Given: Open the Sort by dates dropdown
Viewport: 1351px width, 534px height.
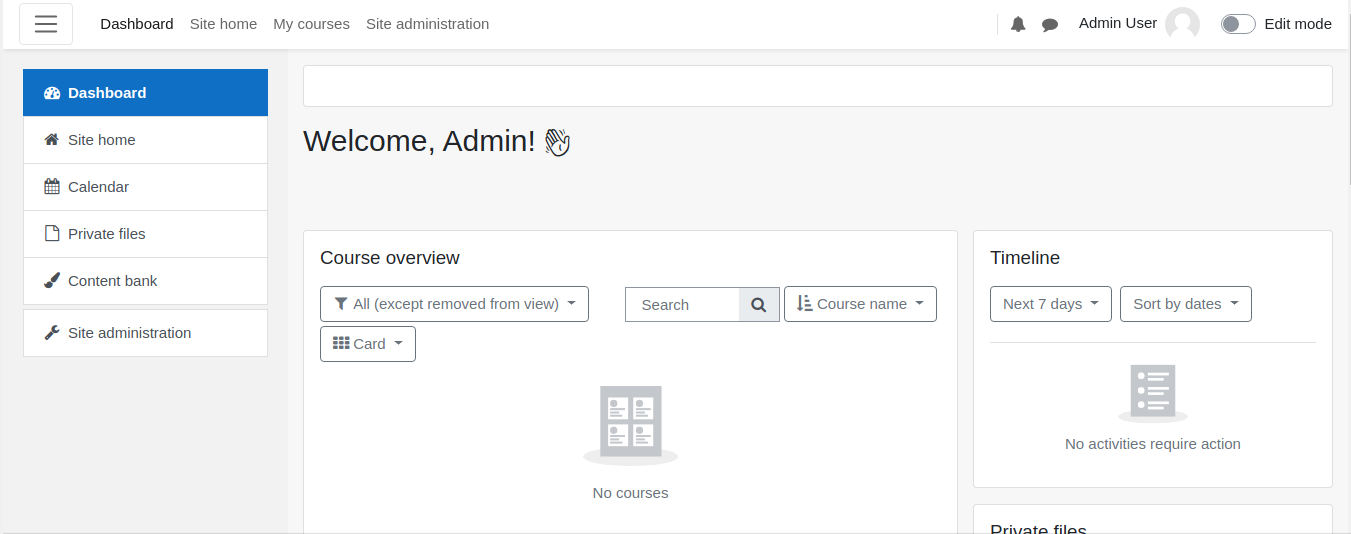Looking at the screenshot, I should point(1186,304).
